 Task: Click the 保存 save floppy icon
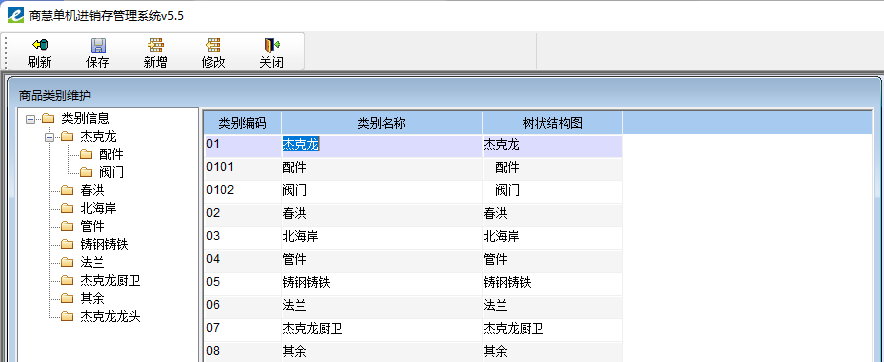pos(98,45)
